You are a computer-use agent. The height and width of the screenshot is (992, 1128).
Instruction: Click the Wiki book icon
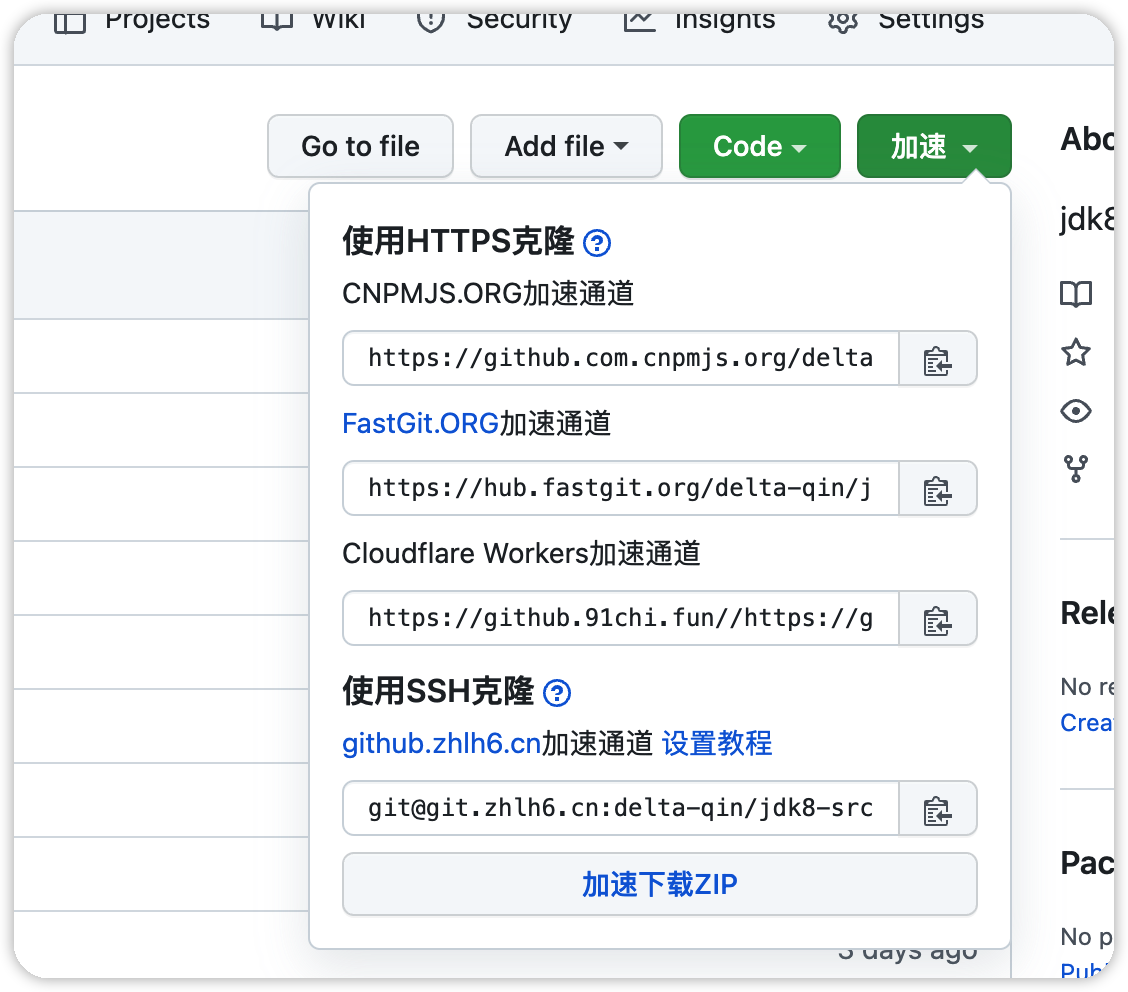tap(277, 20)
